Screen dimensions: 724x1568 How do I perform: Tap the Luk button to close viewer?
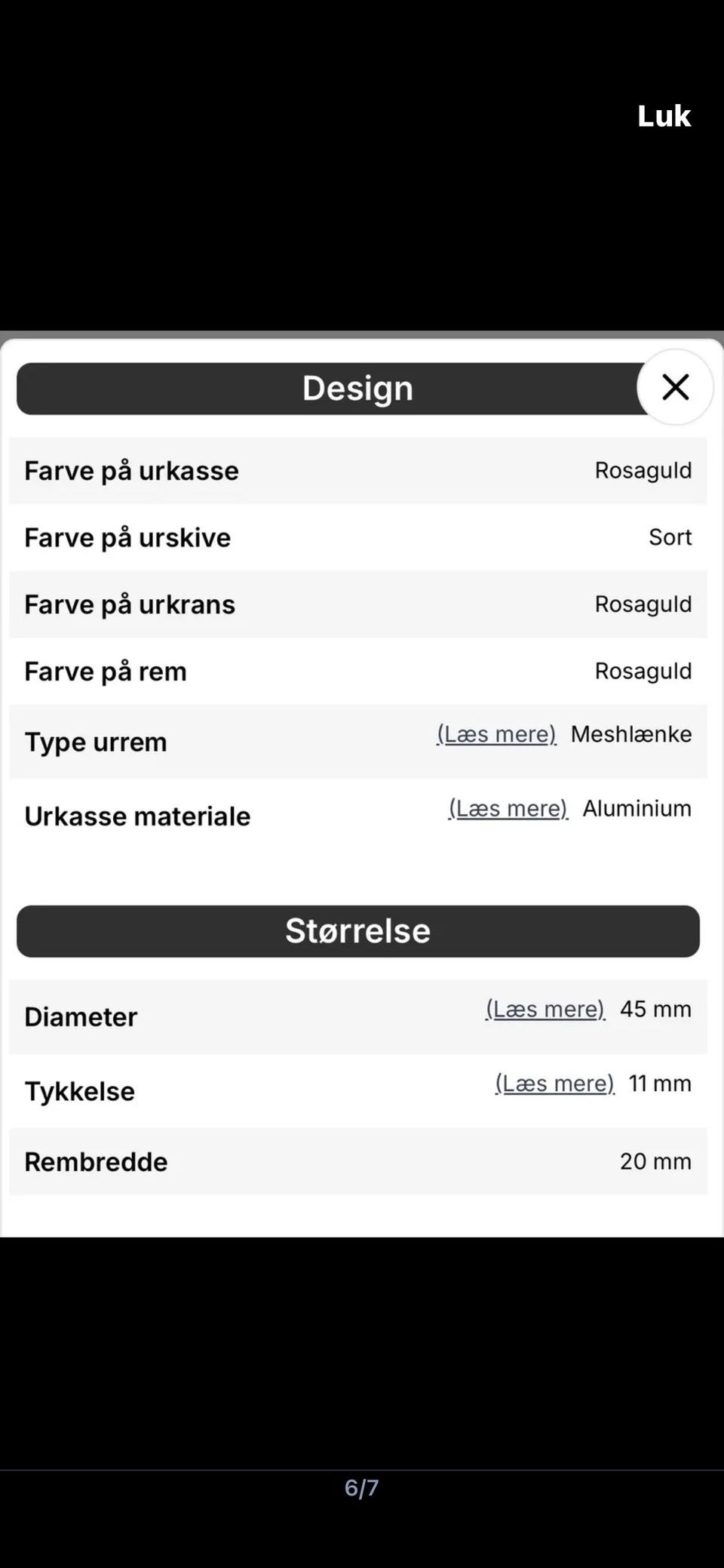pos(664,116)
